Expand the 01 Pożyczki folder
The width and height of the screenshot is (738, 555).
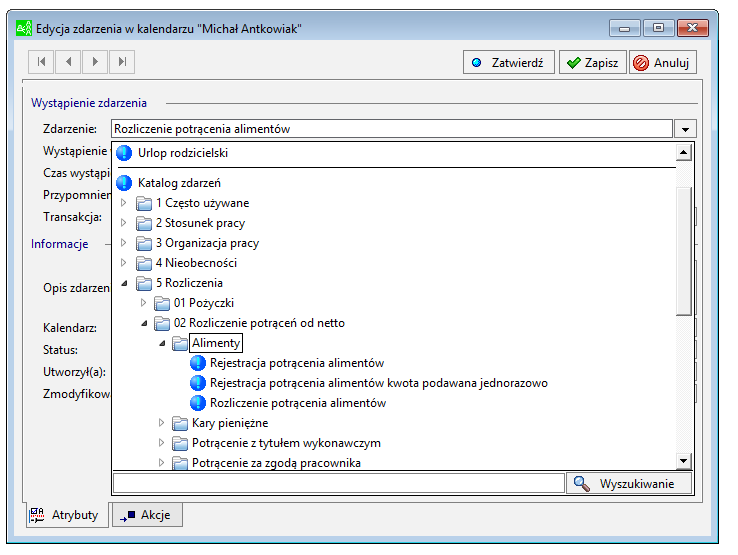144,303
